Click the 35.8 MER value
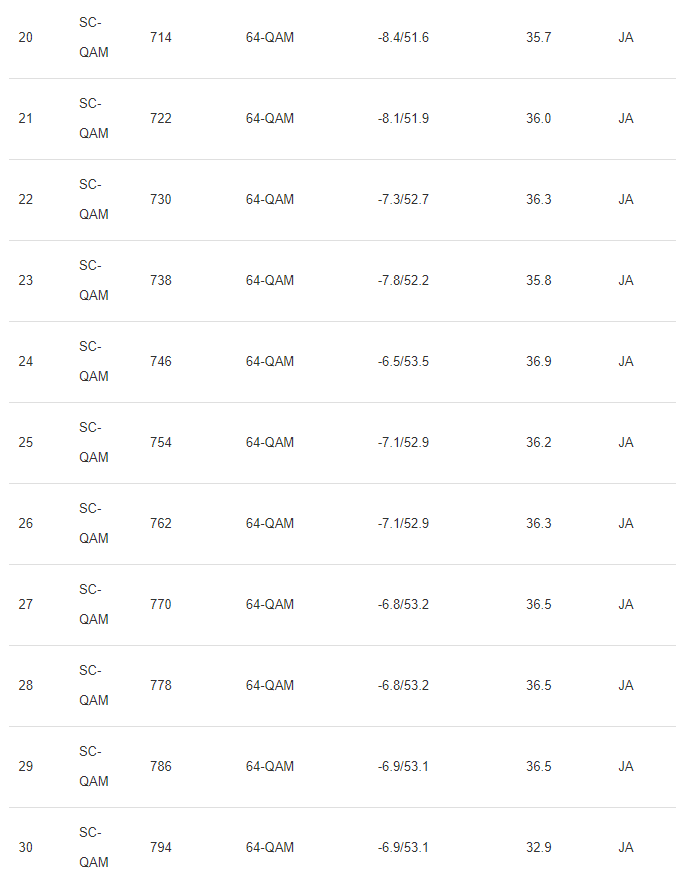The width and height of the screenshot is (676, 874). (538, 280)
